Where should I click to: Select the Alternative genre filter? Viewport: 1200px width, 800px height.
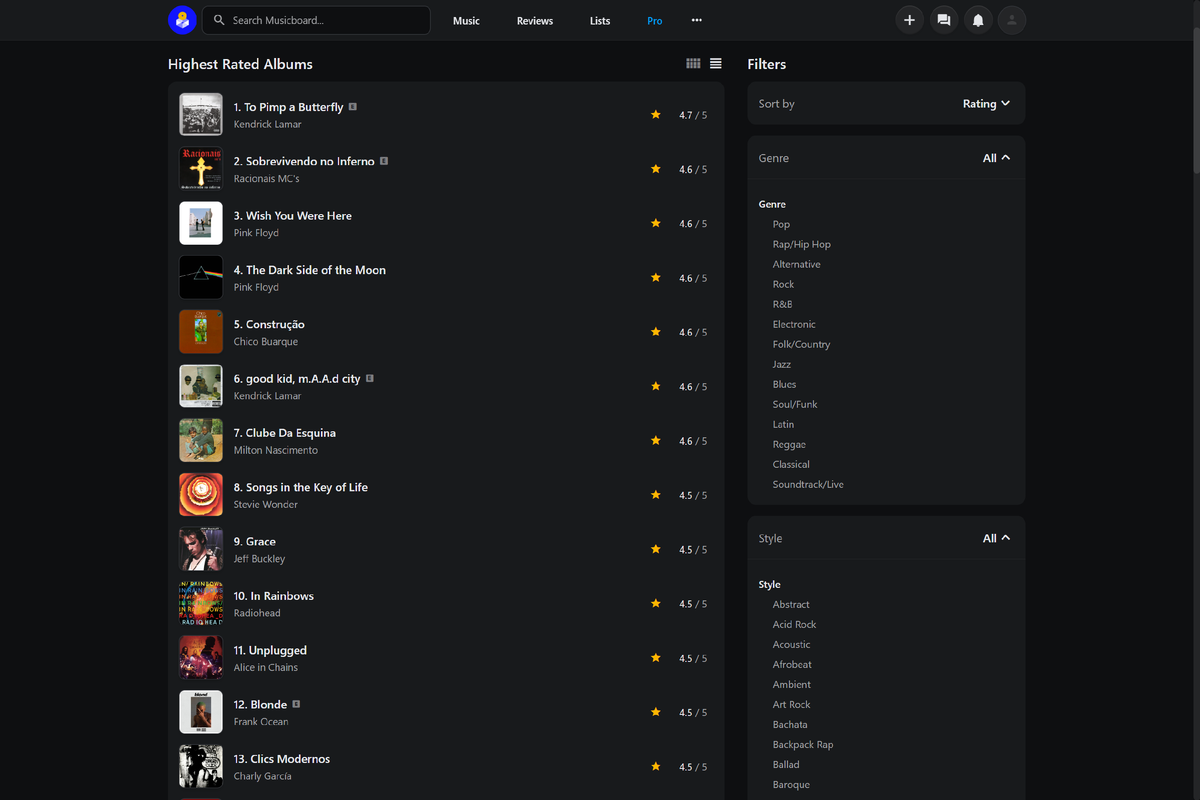(x=796, y=265)
